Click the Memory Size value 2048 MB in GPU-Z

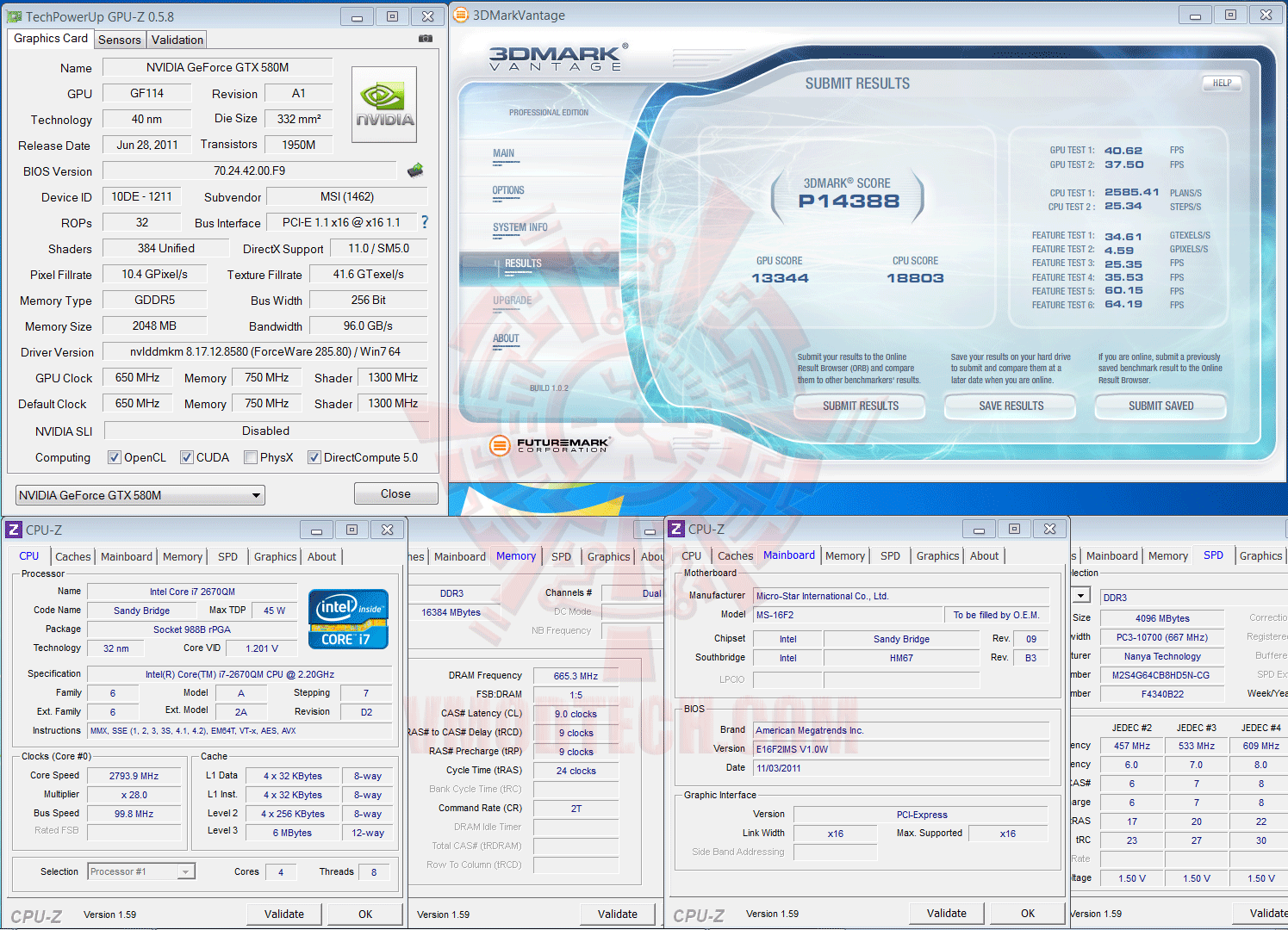pos(155,325)
